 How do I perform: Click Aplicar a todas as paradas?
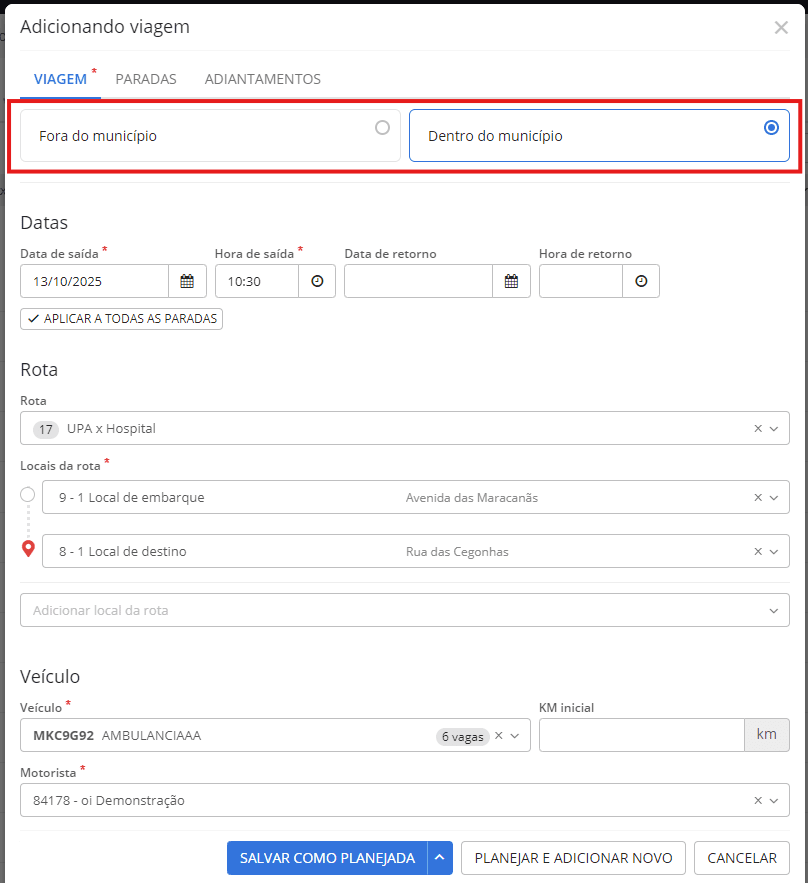click(x=121, y=319)
